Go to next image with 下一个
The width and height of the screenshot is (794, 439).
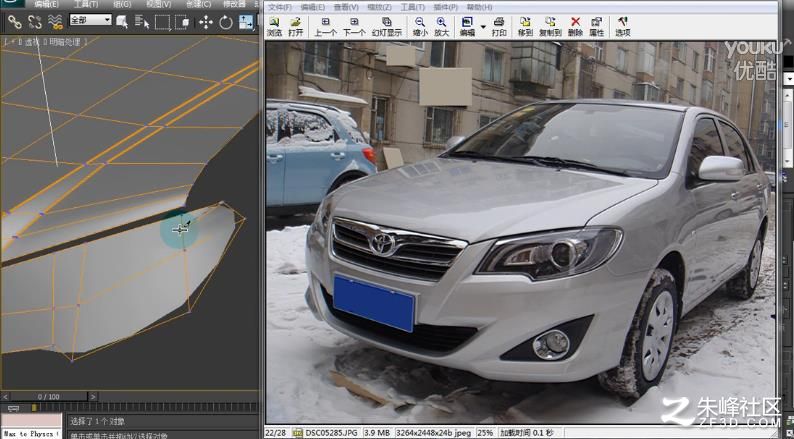point(354,27)
